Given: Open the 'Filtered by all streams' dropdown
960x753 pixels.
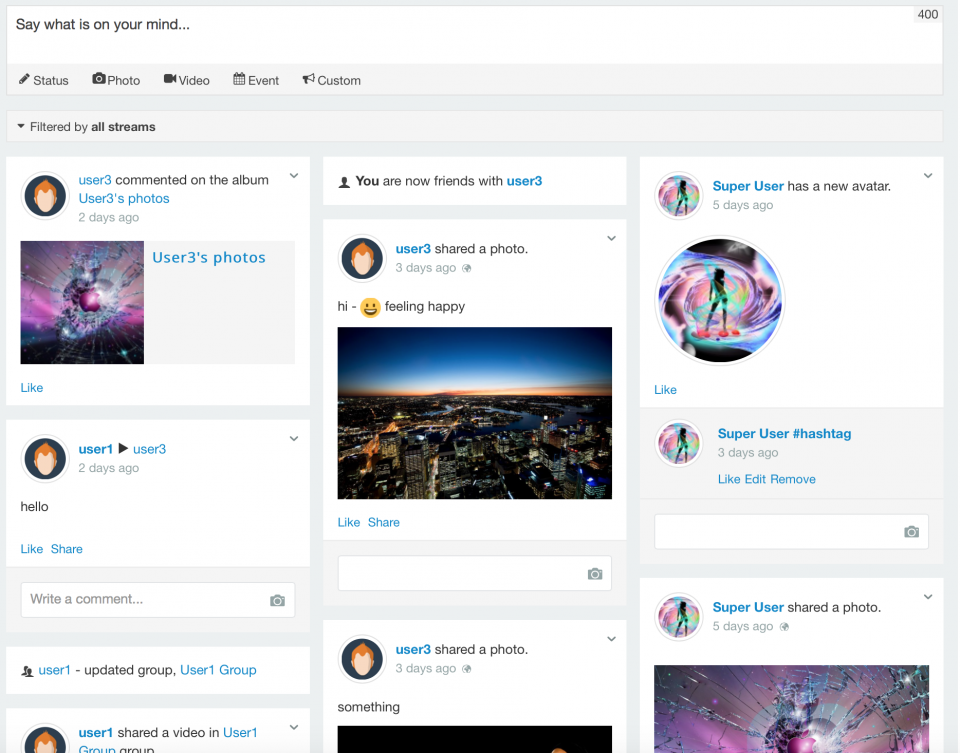Looking at the screenshot, I should (474, 127).
